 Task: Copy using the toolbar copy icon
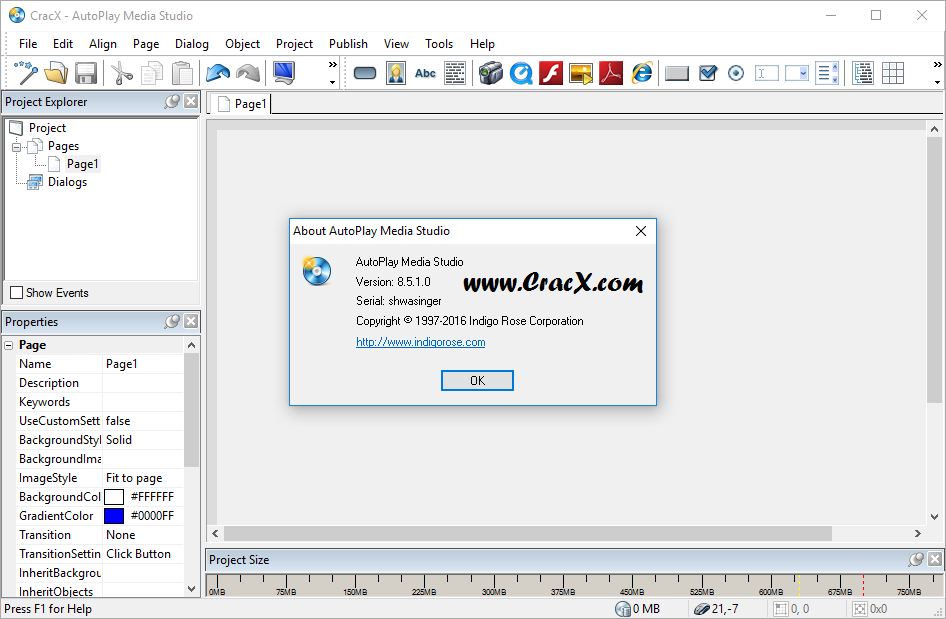point(152,73)
